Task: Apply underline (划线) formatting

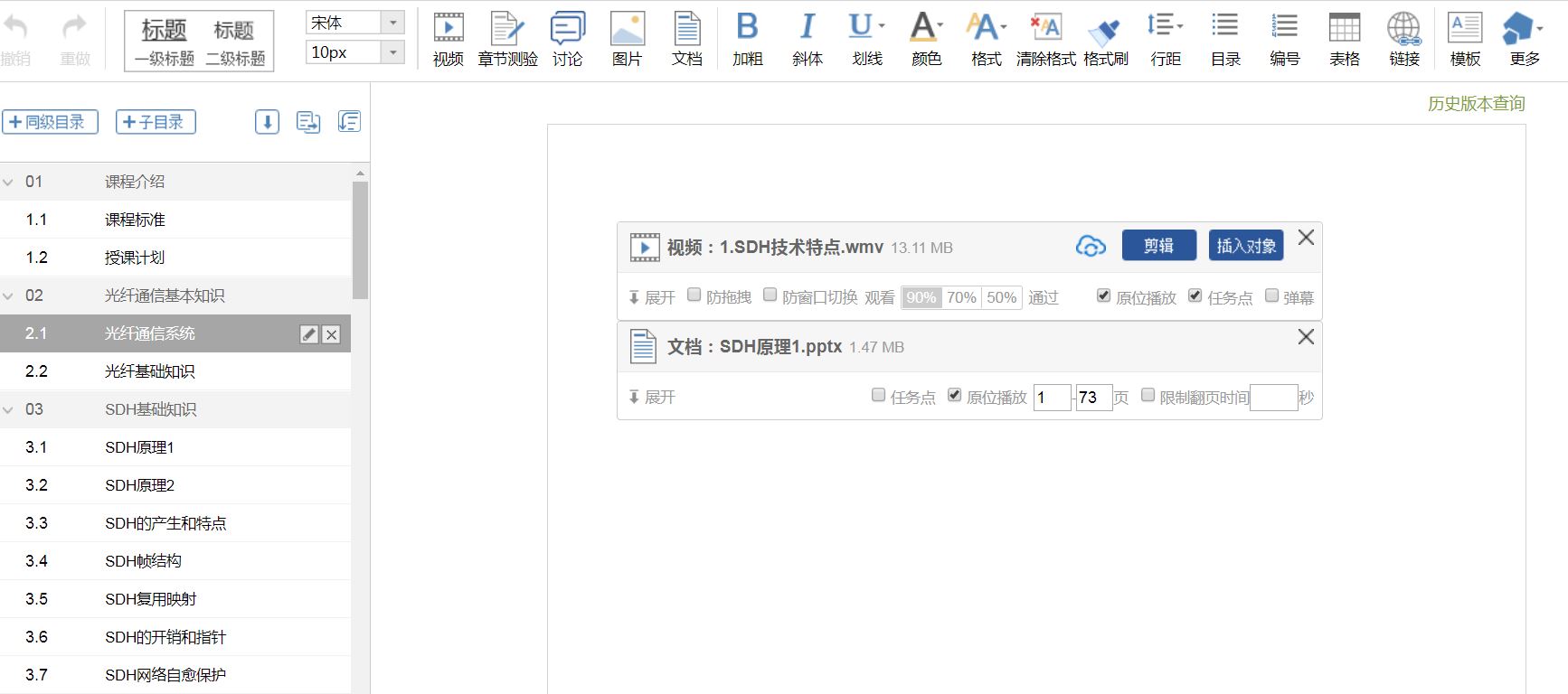Action: click(x=862, y=40)
